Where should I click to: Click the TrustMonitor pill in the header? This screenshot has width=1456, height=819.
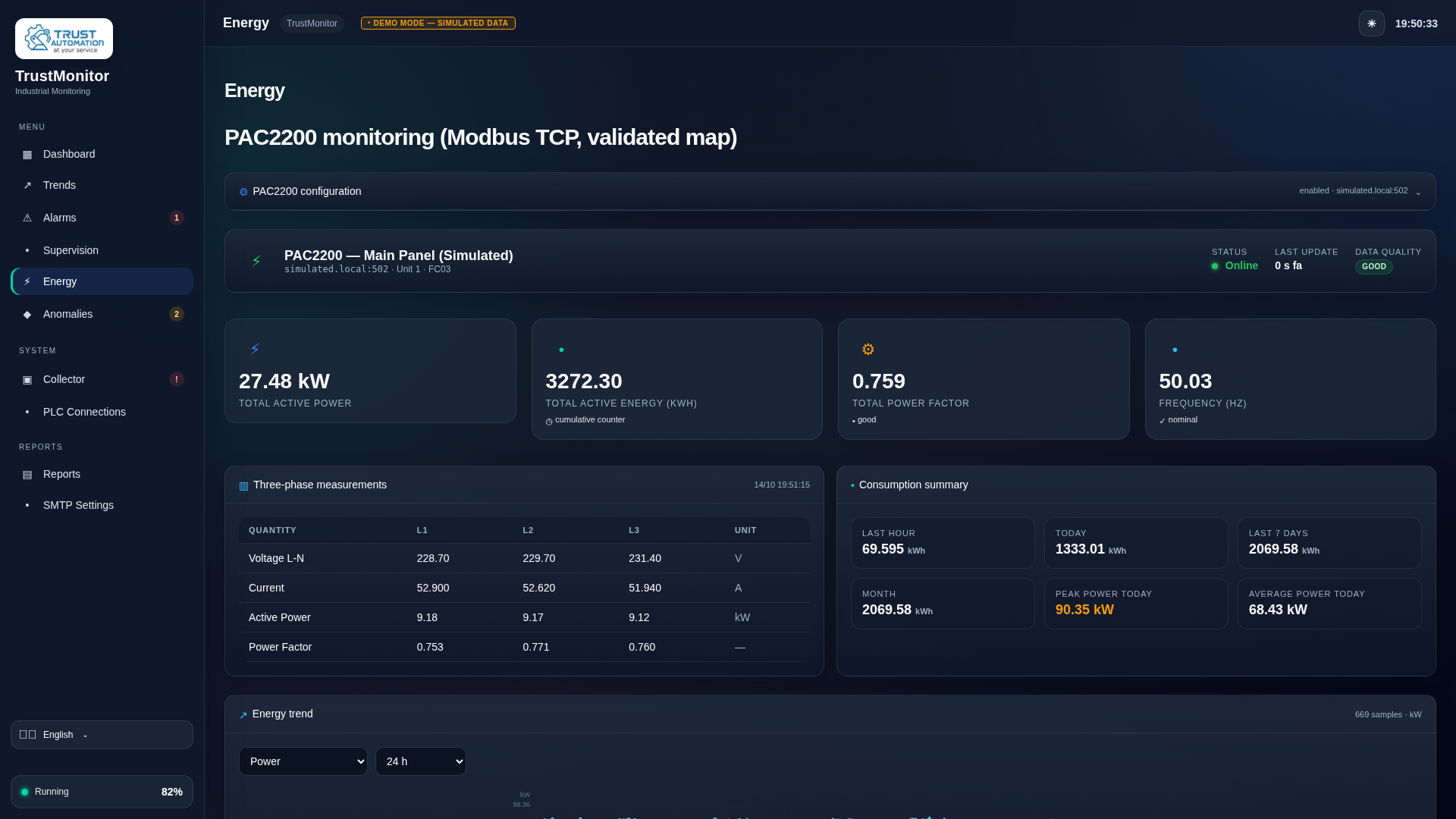pyautogui.click(x=312, y=24)
